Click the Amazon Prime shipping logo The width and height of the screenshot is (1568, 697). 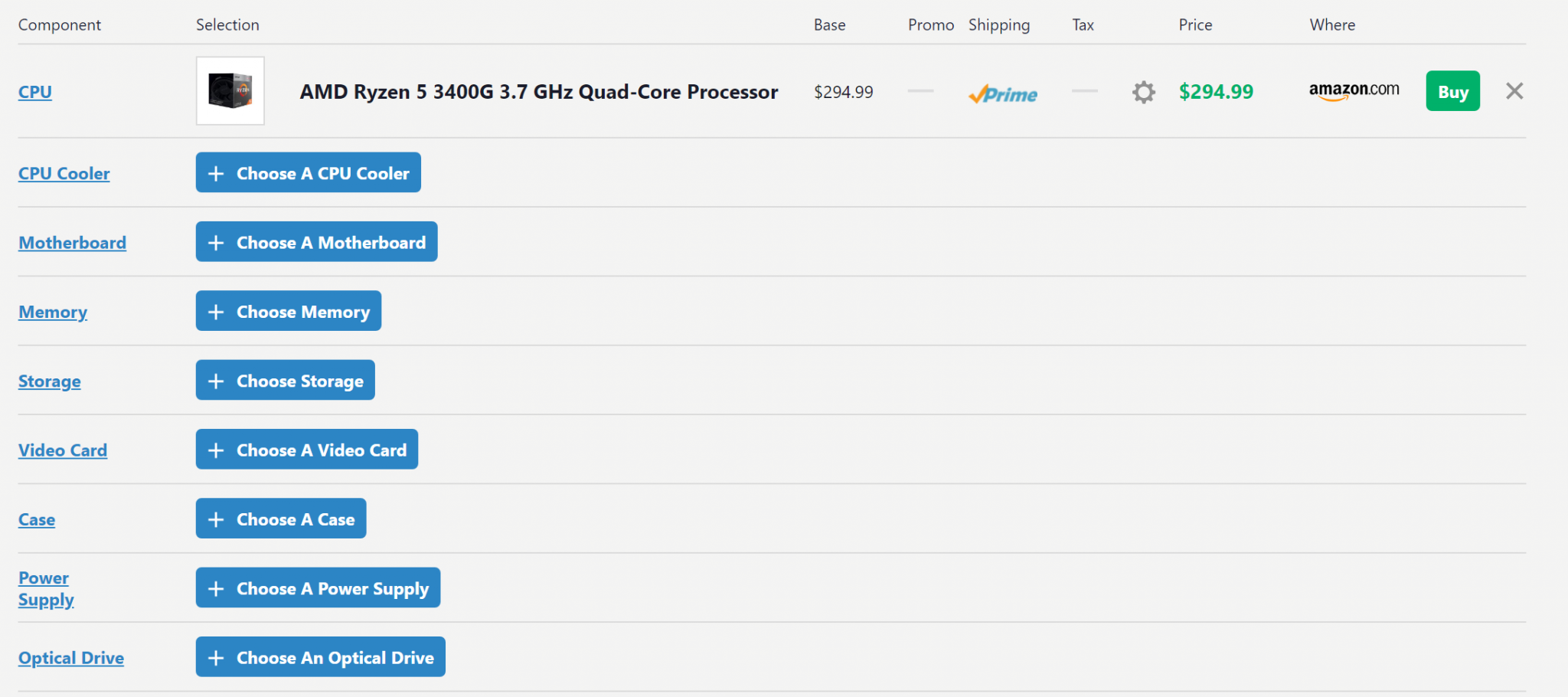[x=1003, y=93]
